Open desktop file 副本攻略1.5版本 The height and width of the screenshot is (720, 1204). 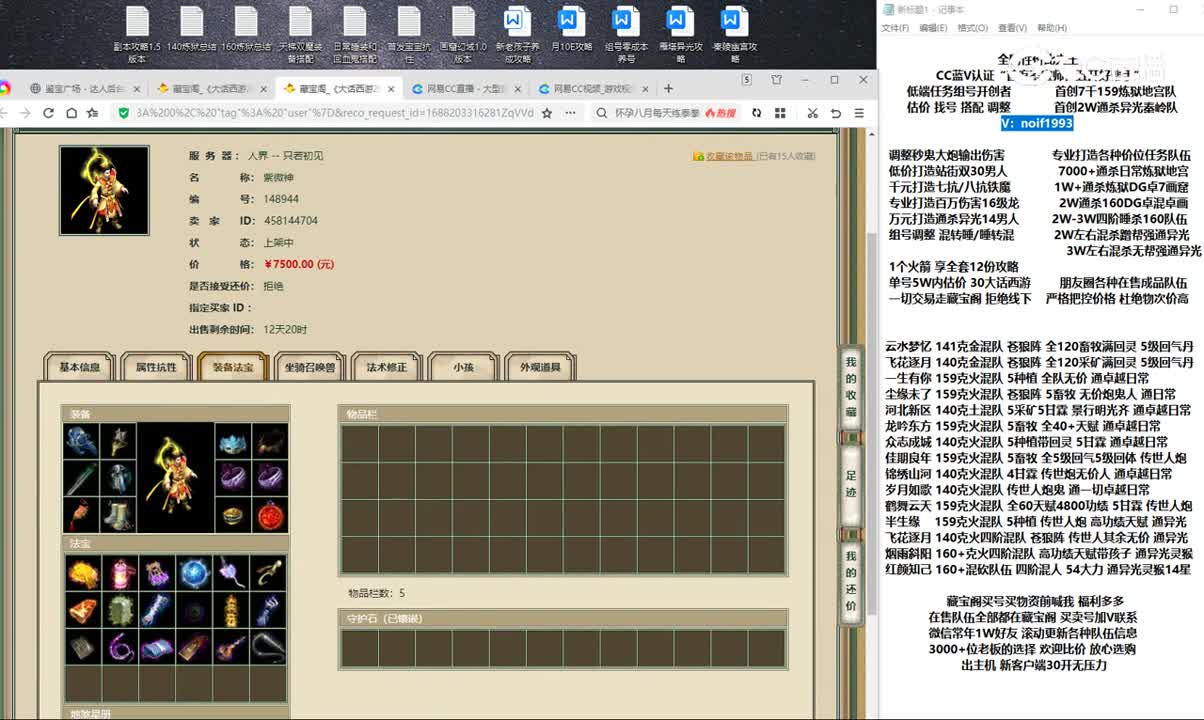pyautogui.click(x=137, y=35)
